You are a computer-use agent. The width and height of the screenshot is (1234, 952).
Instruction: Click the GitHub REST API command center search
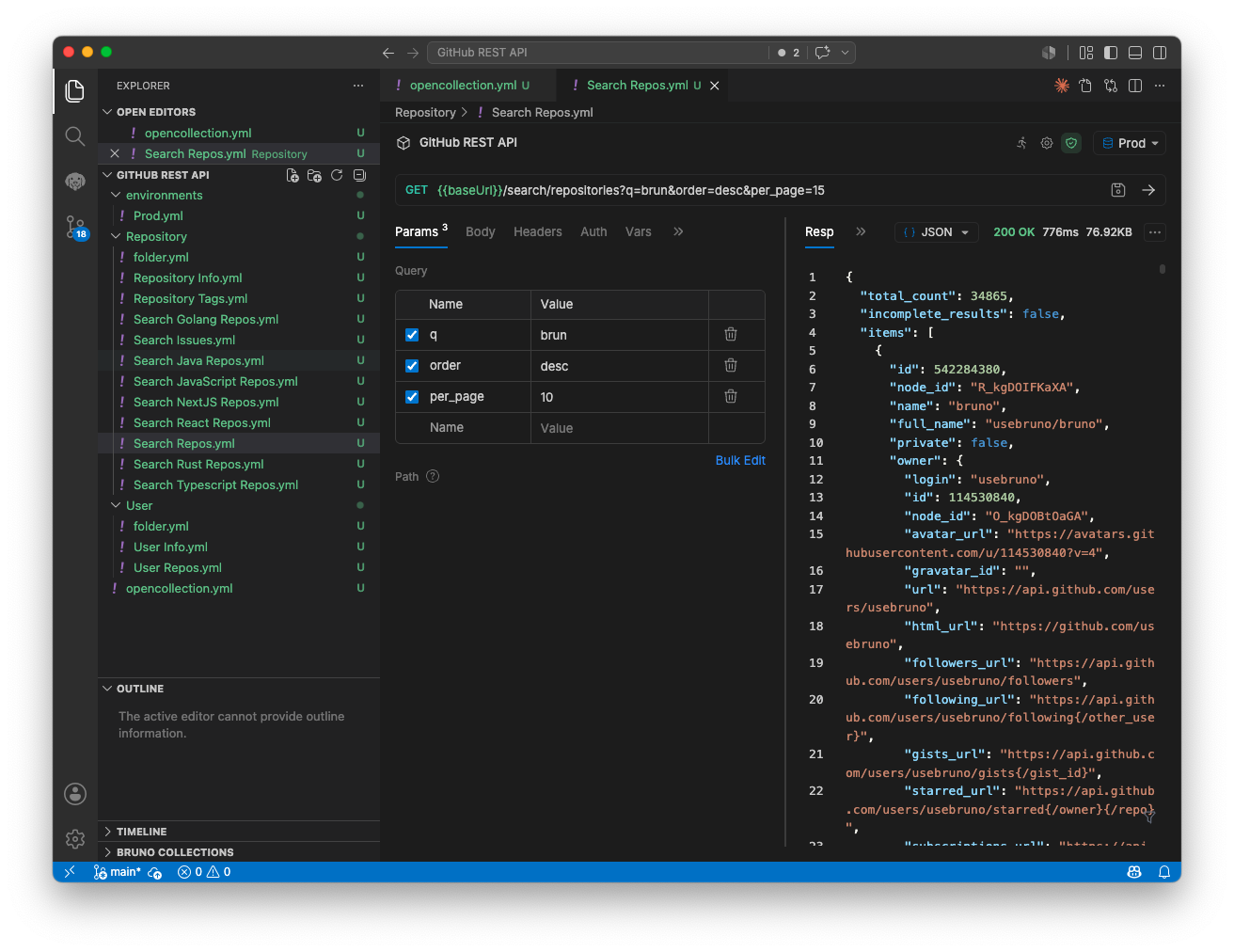click(600, 53)
